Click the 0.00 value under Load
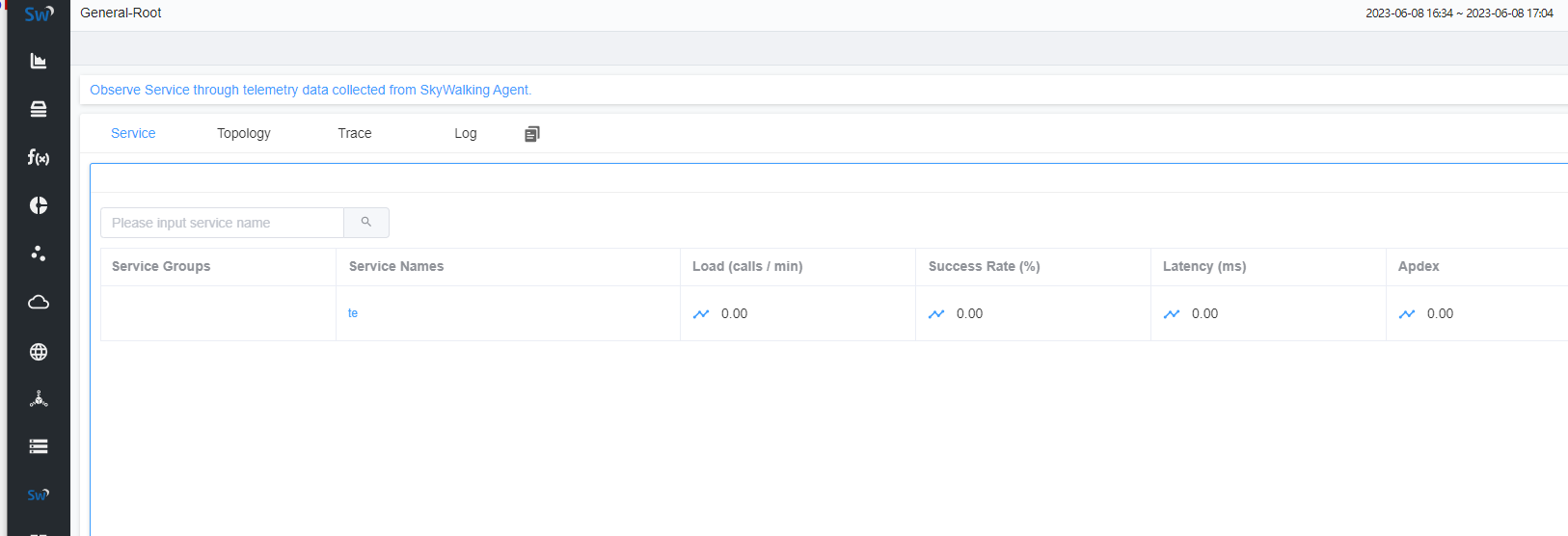This screenshot has width=1568, height=536. click(735, 313)
